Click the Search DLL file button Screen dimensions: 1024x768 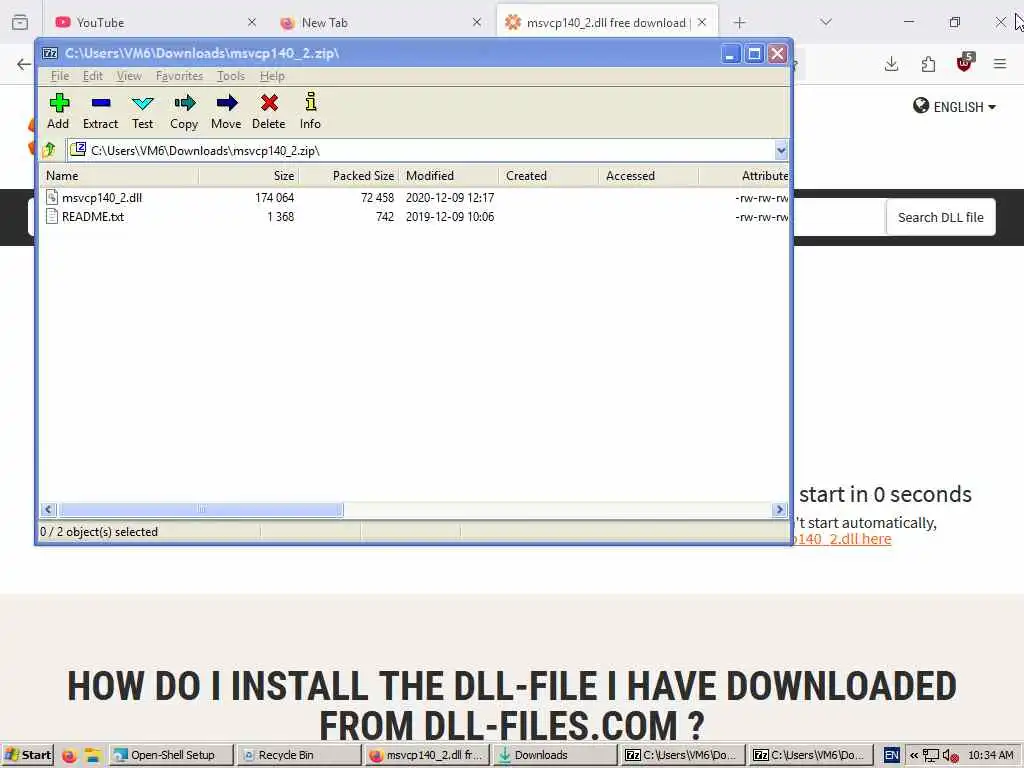[x=940, y=217]
